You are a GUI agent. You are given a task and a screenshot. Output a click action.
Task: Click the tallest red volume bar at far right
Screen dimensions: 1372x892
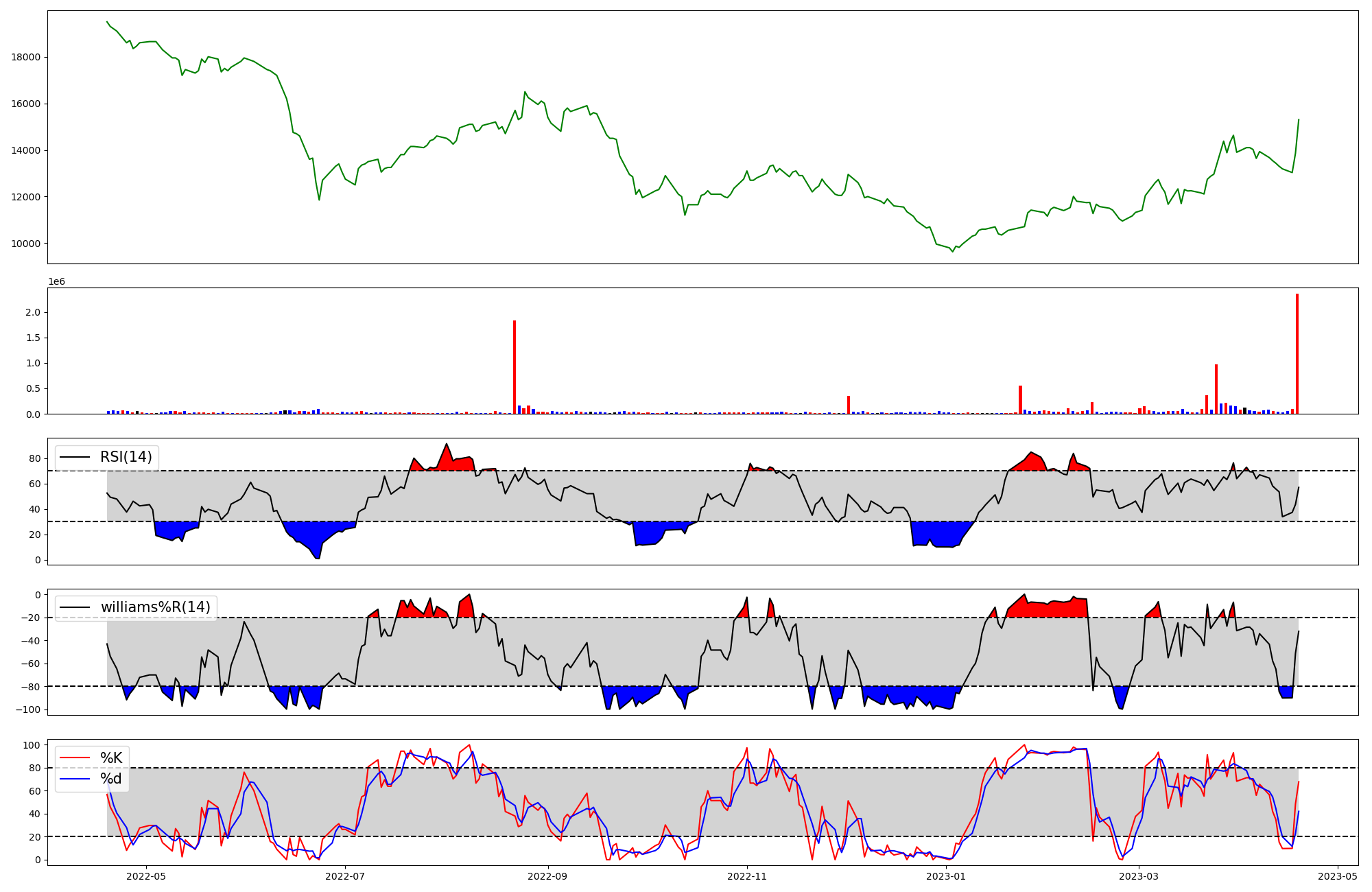tap(1297, 353)
